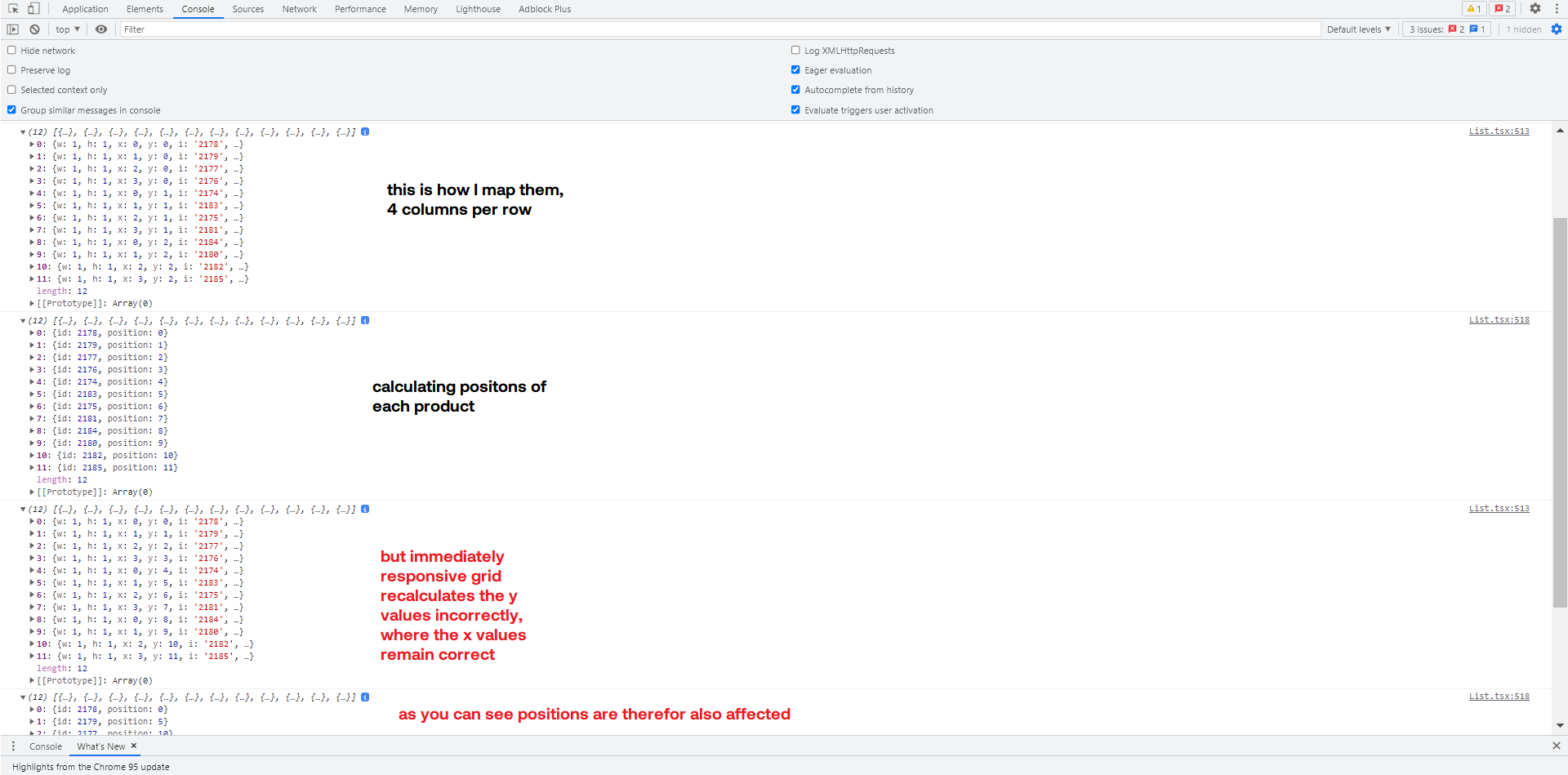Click the console vertical scrollbar thumb
The height and width of the screenshot is (775, 1568).
tap(1560, 412)
